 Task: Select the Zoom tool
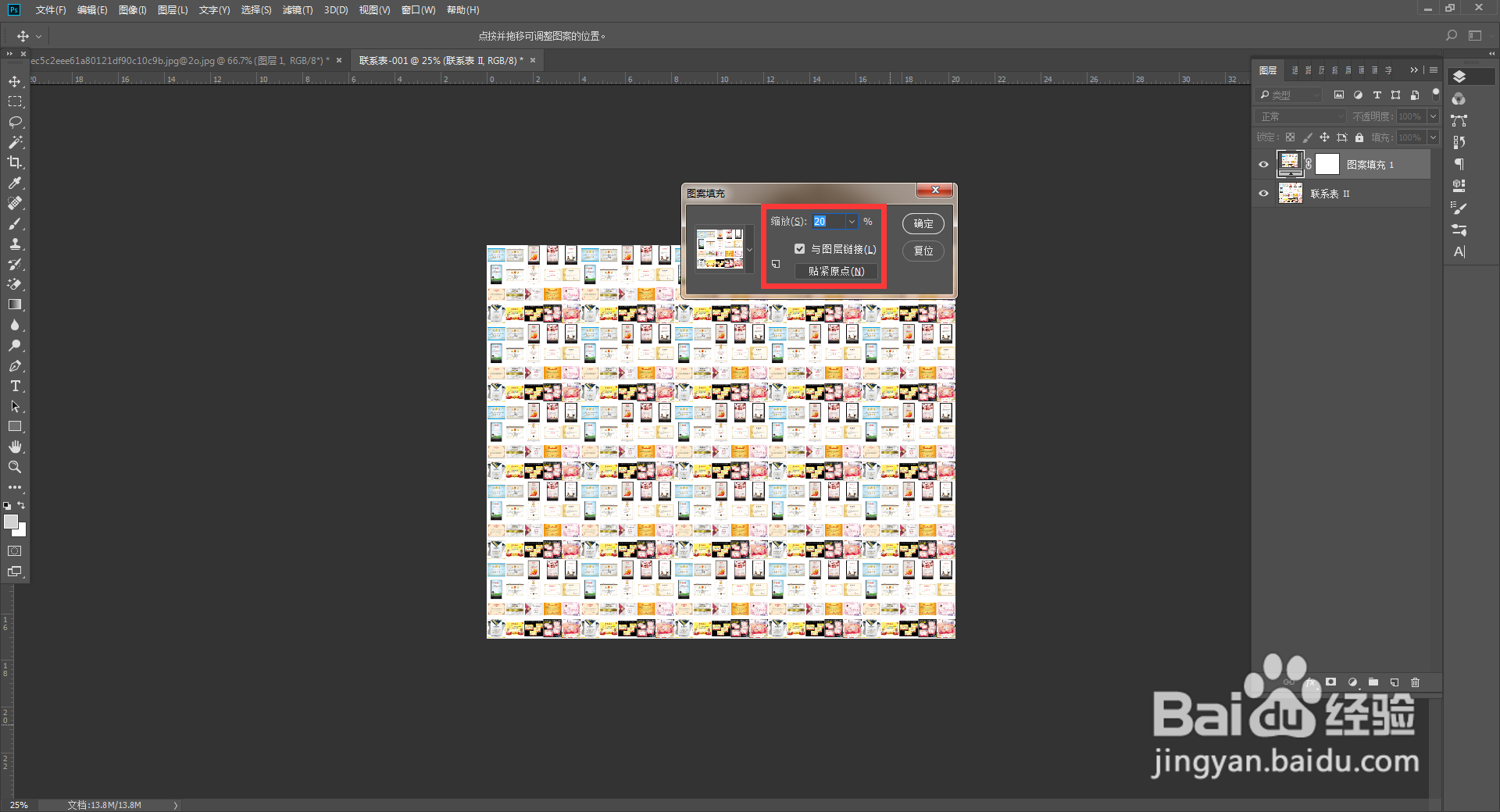click(15, 467)
